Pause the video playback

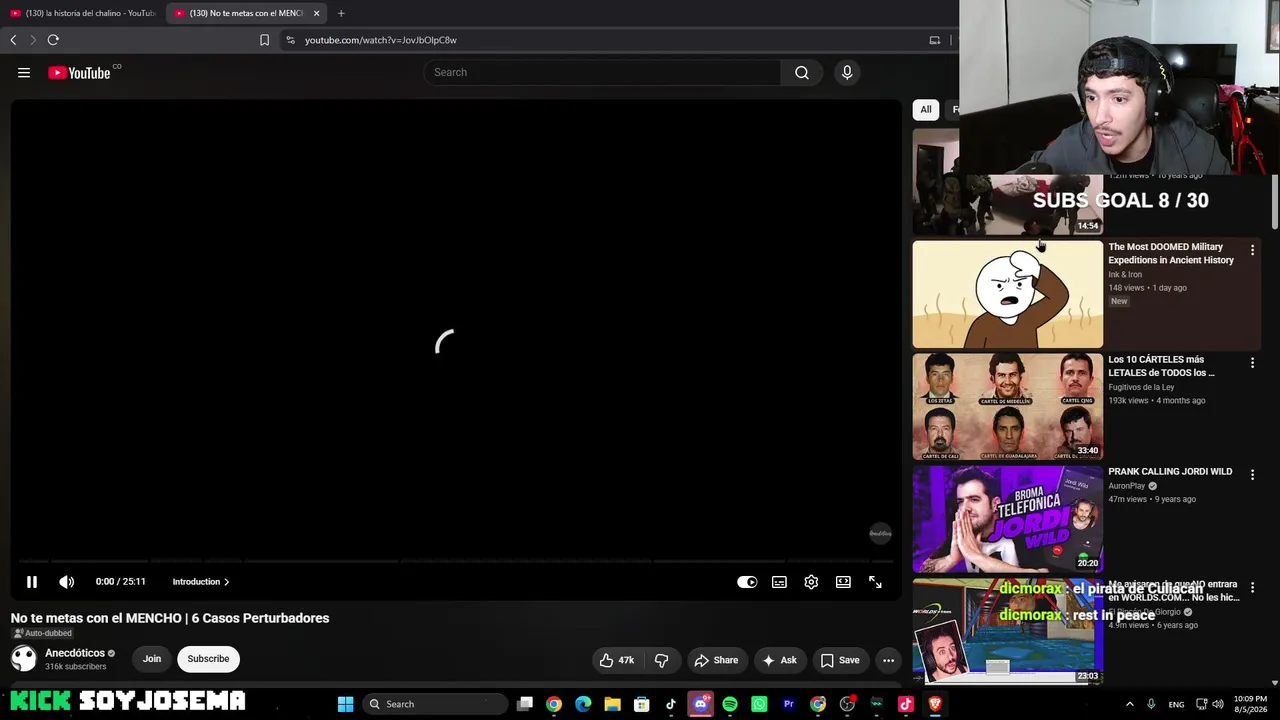tap(32, 582)
